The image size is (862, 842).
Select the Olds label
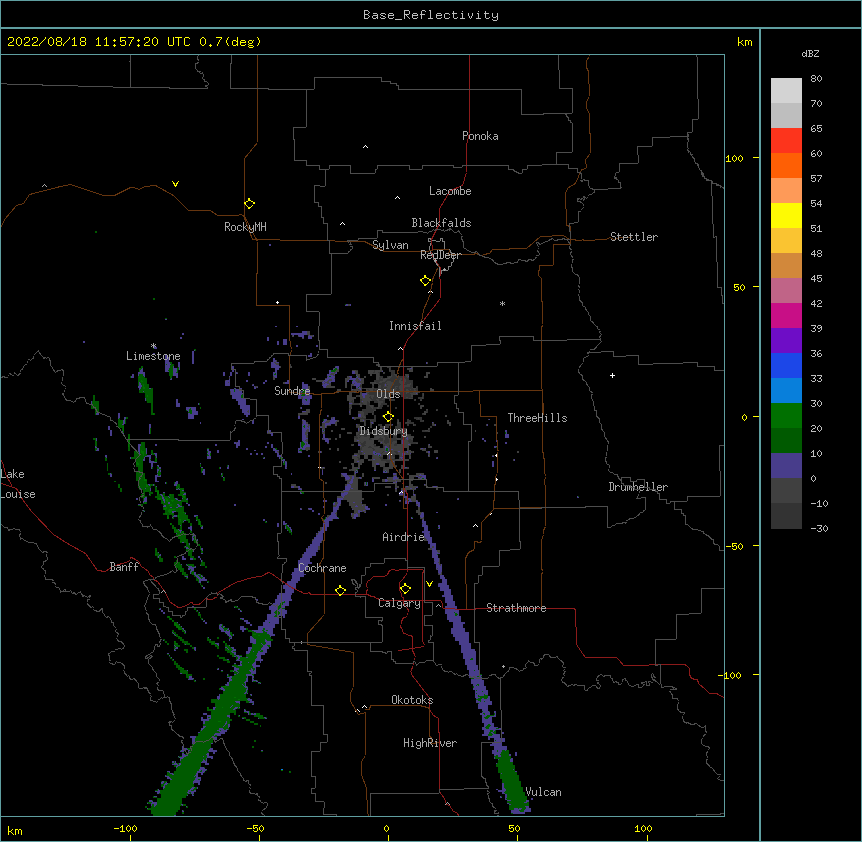click(388, 394)
